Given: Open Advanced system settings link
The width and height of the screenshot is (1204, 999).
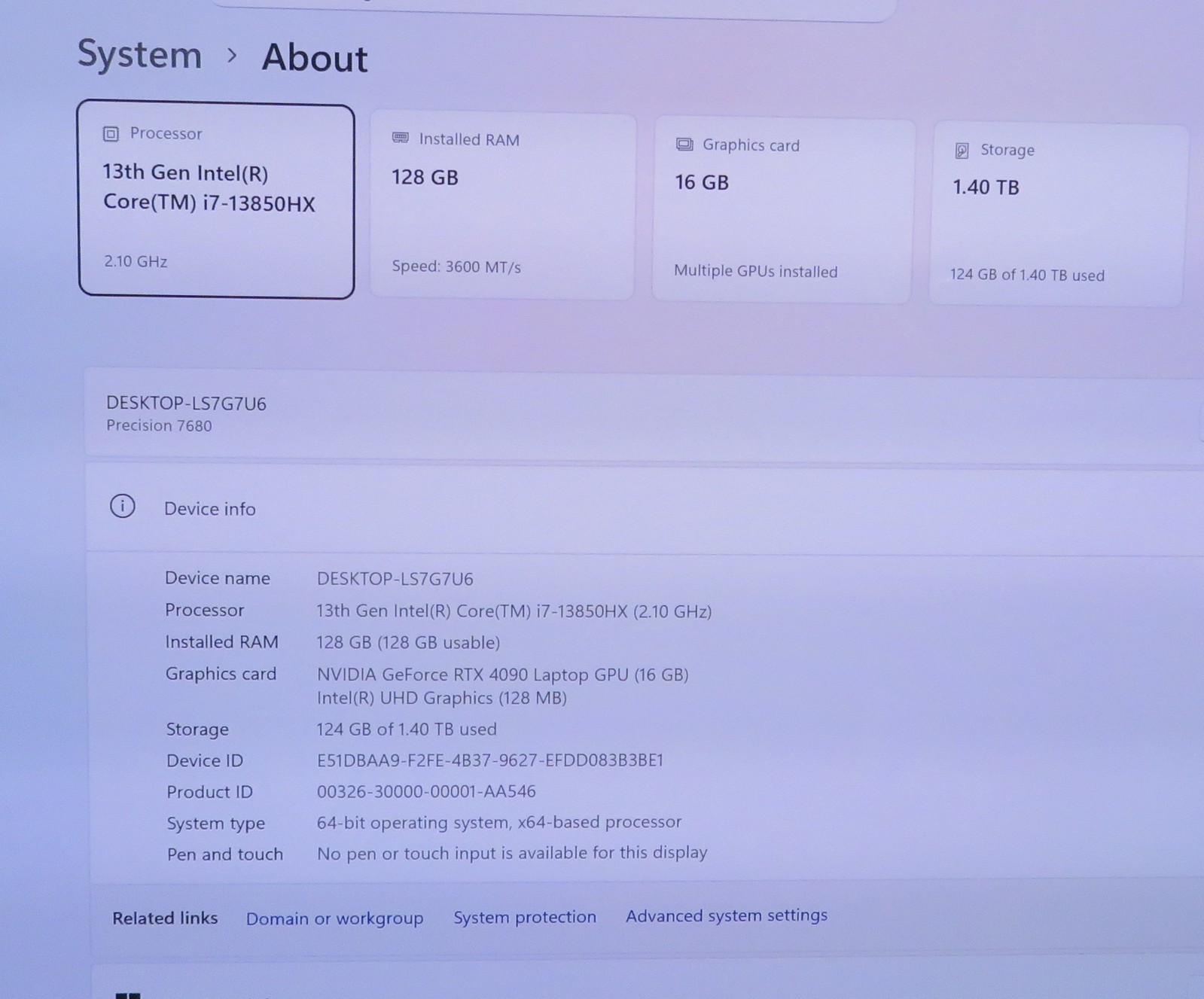Looking at the screenshot, I should point(727,915).
